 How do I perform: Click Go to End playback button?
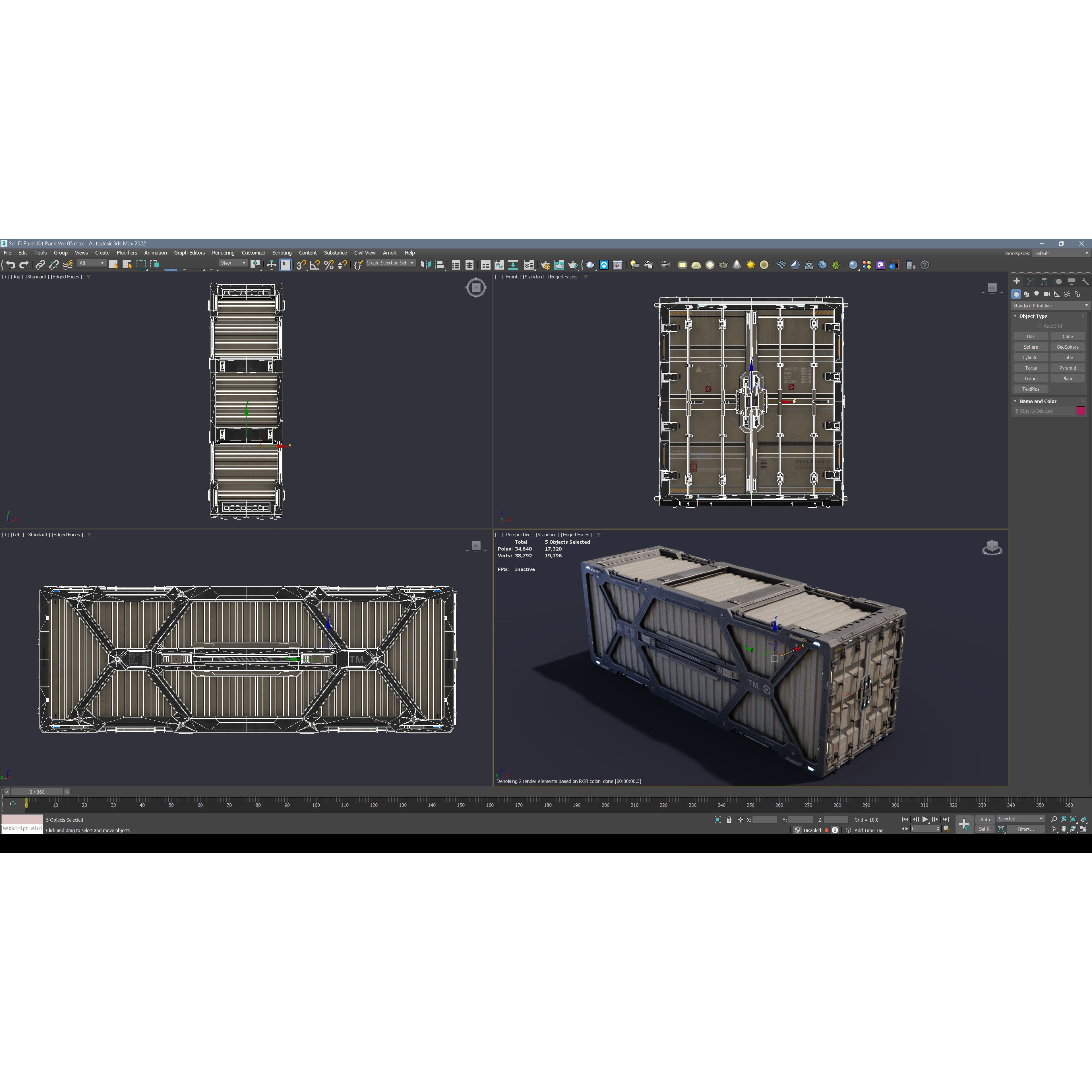coord(946,820)
